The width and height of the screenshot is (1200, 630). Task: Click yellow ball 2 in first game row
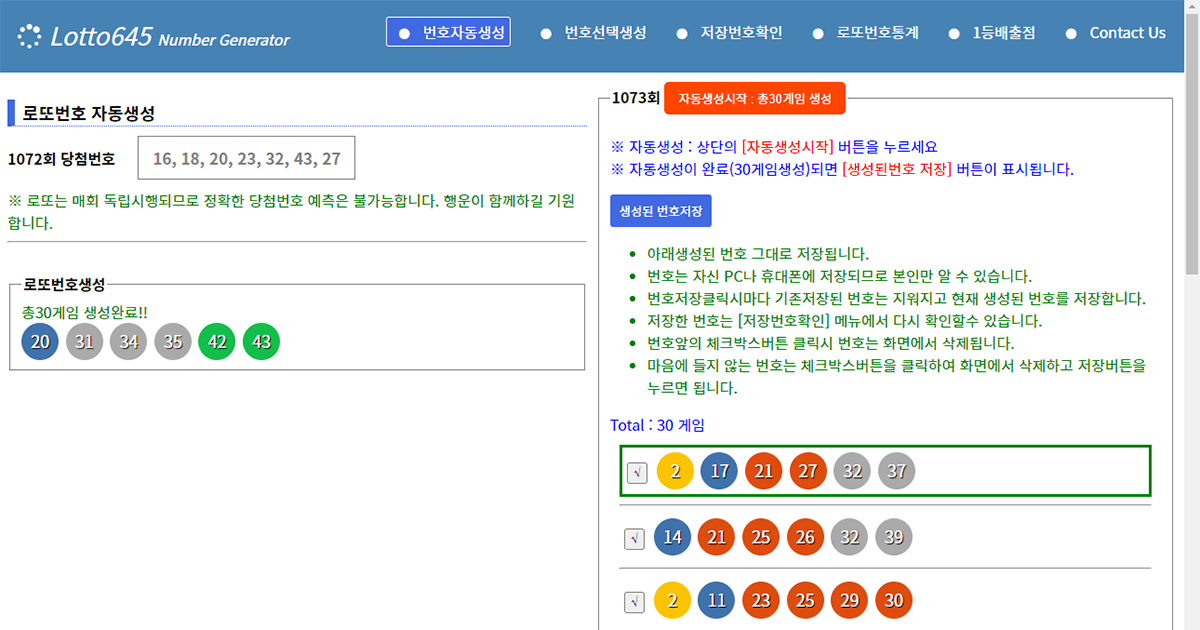click(676, 471)
